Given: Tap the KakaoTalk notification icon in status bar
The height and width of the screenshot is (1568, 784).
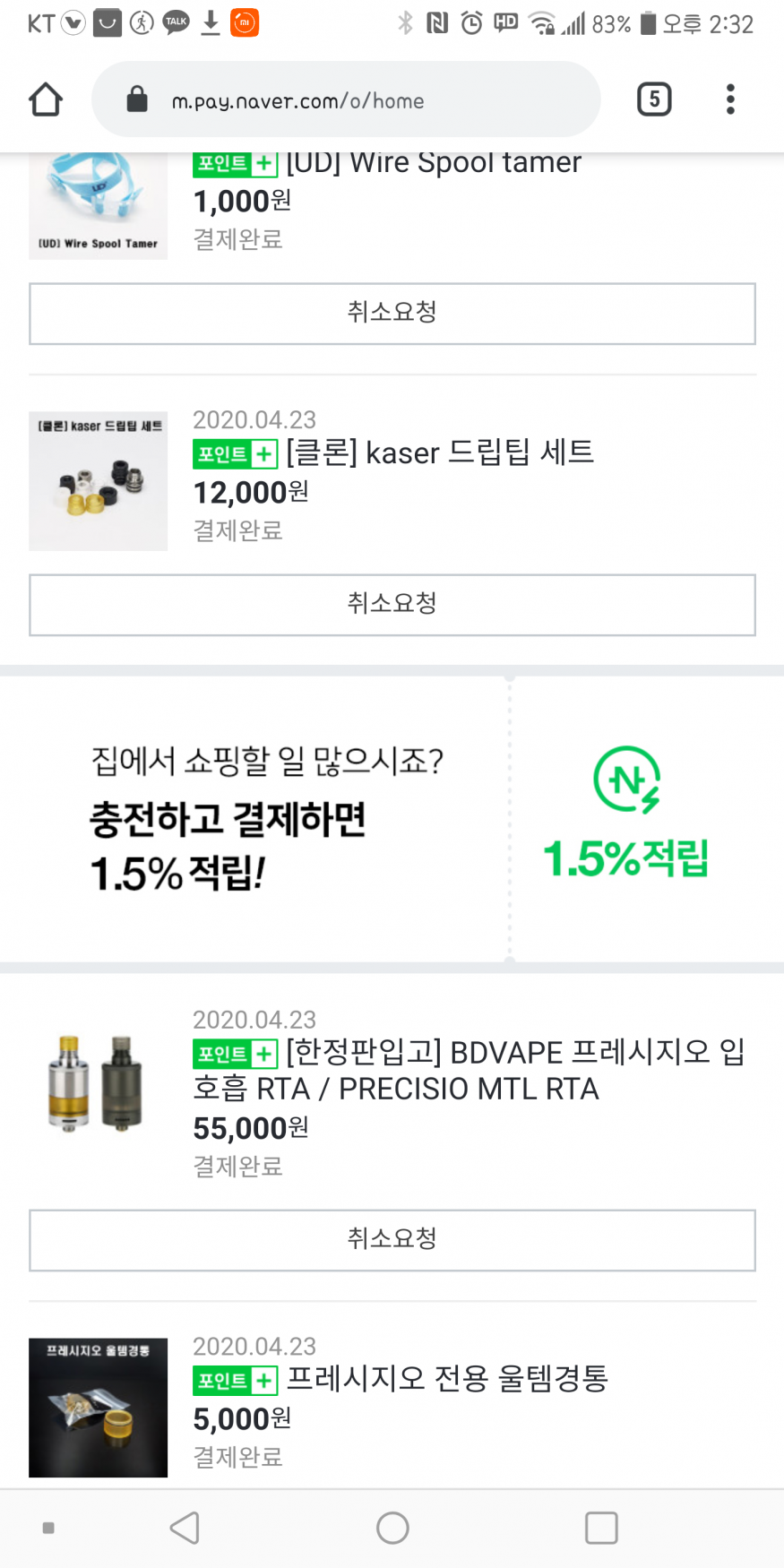Looking at the screenshot, I should 176,22.
